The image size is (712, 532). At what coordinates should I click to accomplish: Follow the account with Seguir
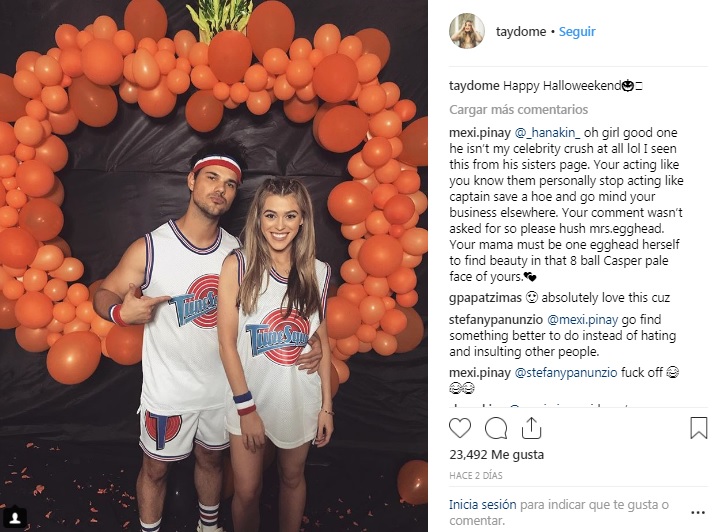click(577, 32)
